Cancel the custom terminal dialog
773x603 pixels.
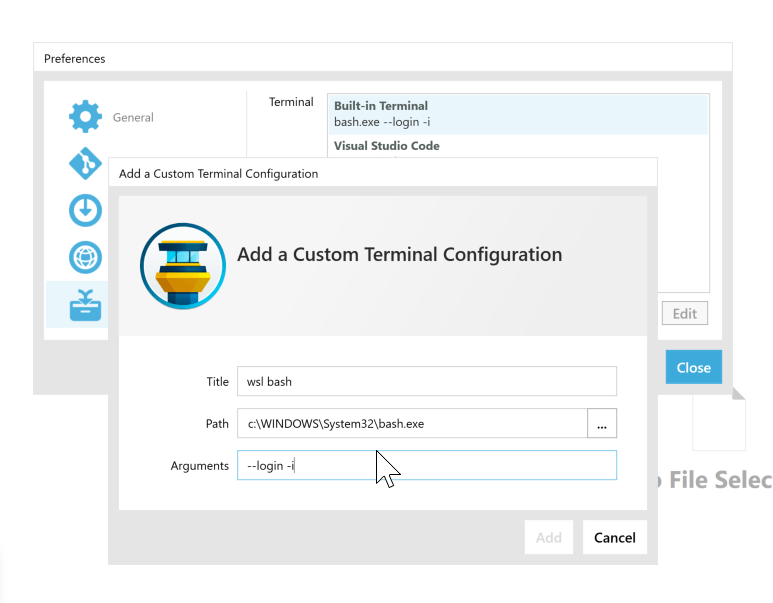[x=614, y=537]
